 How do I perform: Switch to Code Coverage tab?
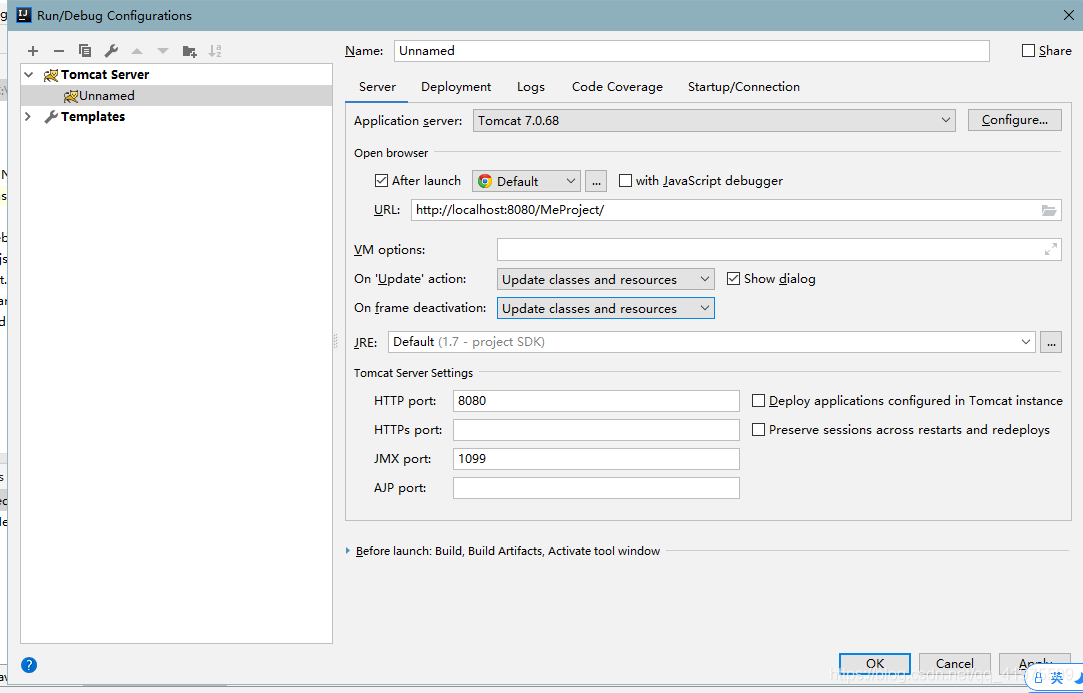pos(617,87)
